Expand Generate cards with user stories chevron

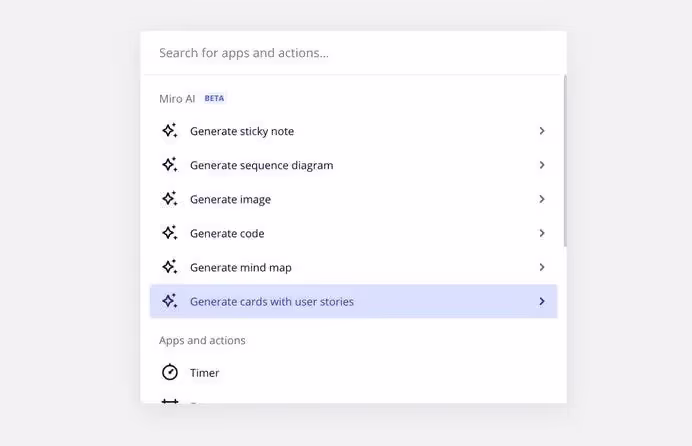pyautogui.click(x=541, y=301)
